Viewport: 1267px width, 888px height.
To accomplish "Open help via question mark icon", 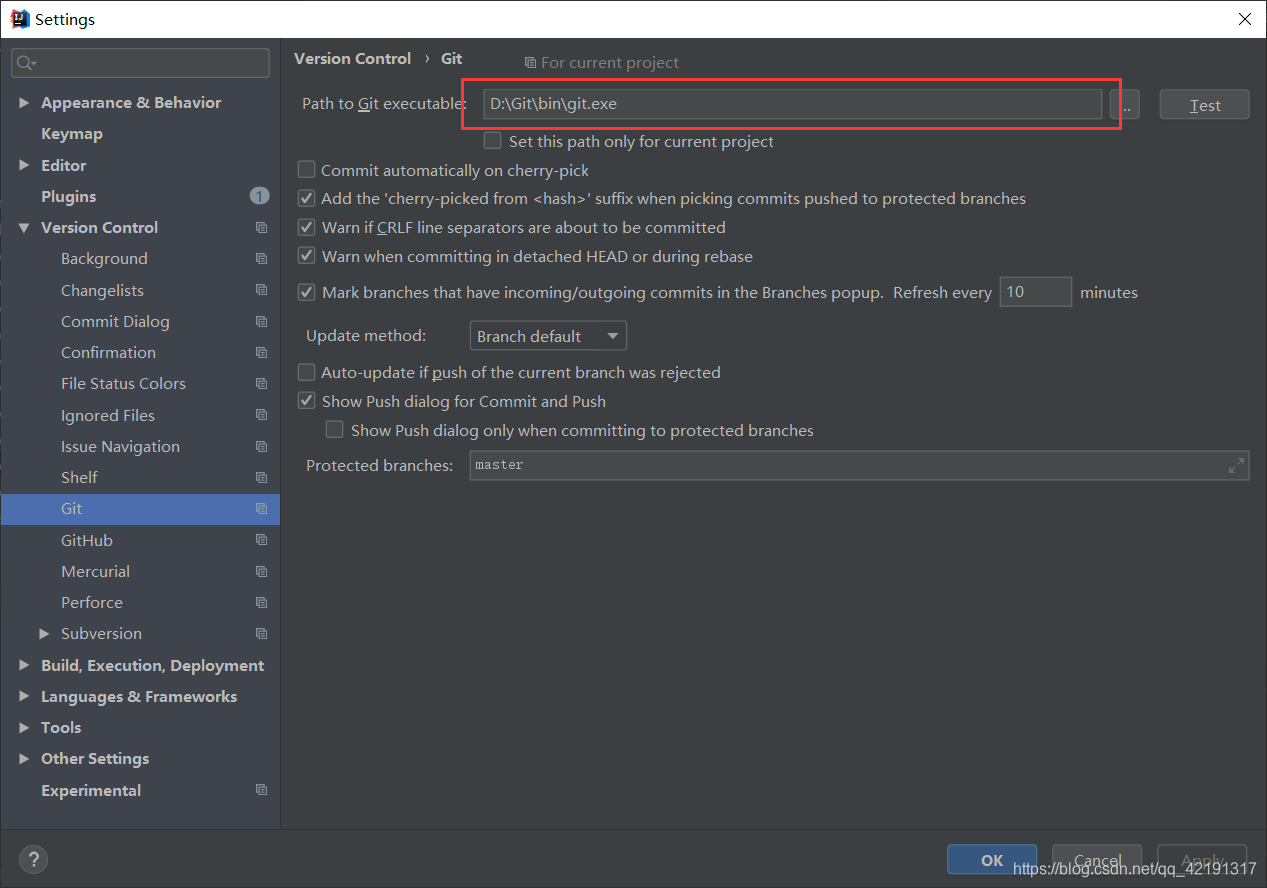I will 33,859.
